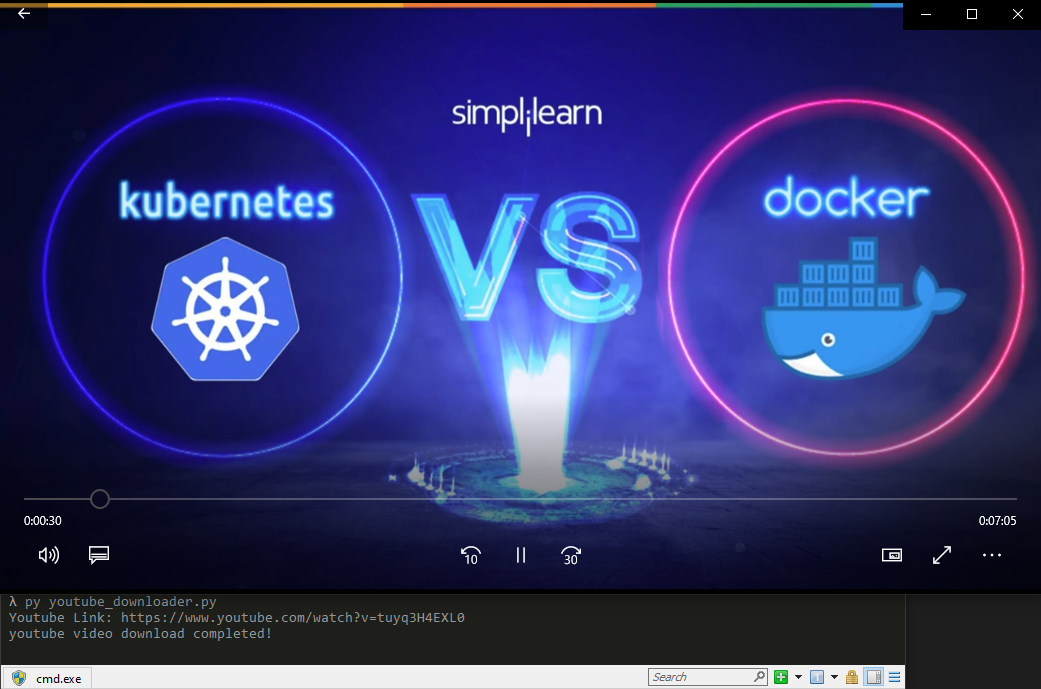Mute the video volume
This screenshot has width=1041, height=689.
[48, 555]
